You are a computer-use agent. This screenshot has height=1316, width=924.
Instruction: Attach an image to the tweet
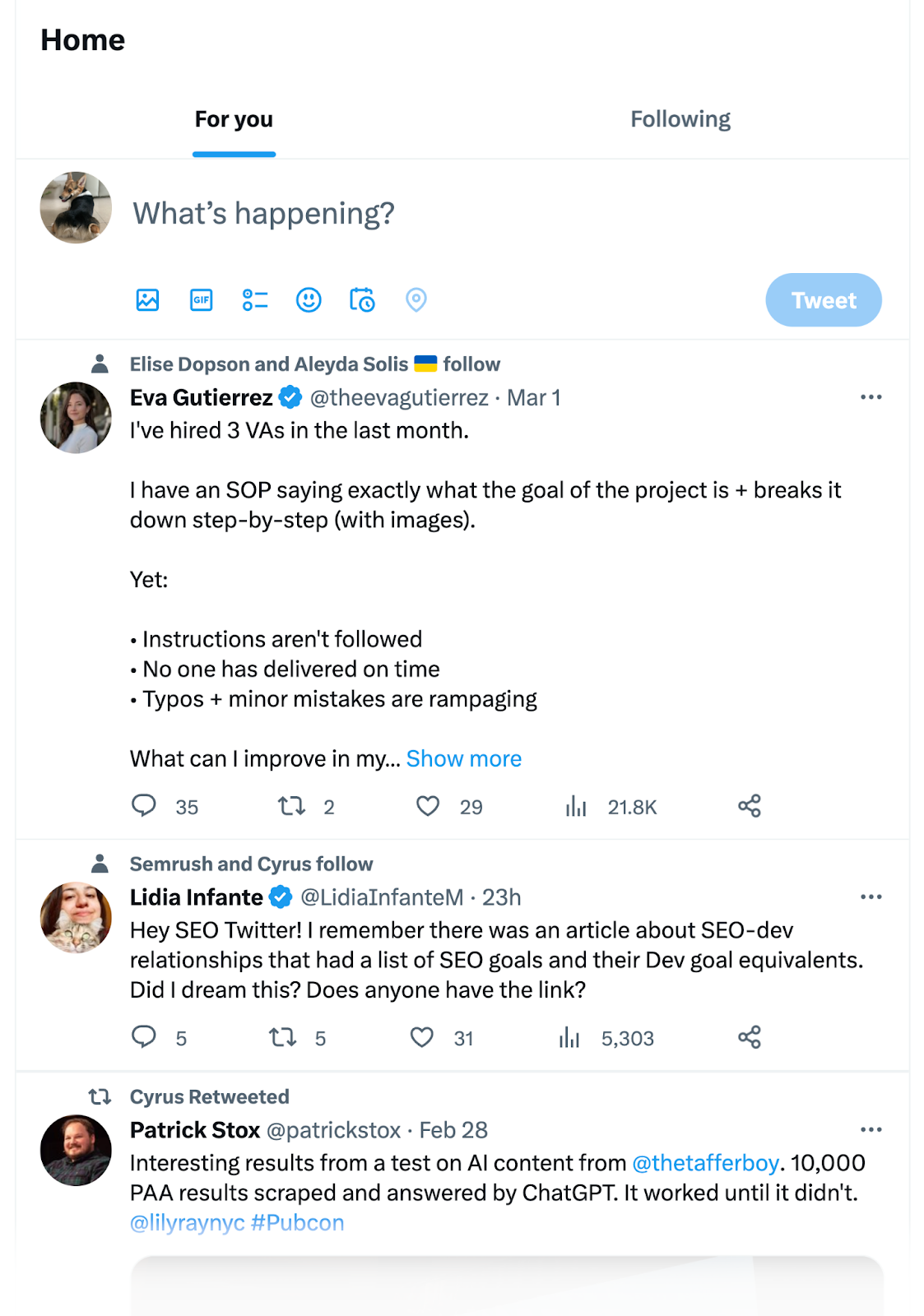tap(146, 300)
